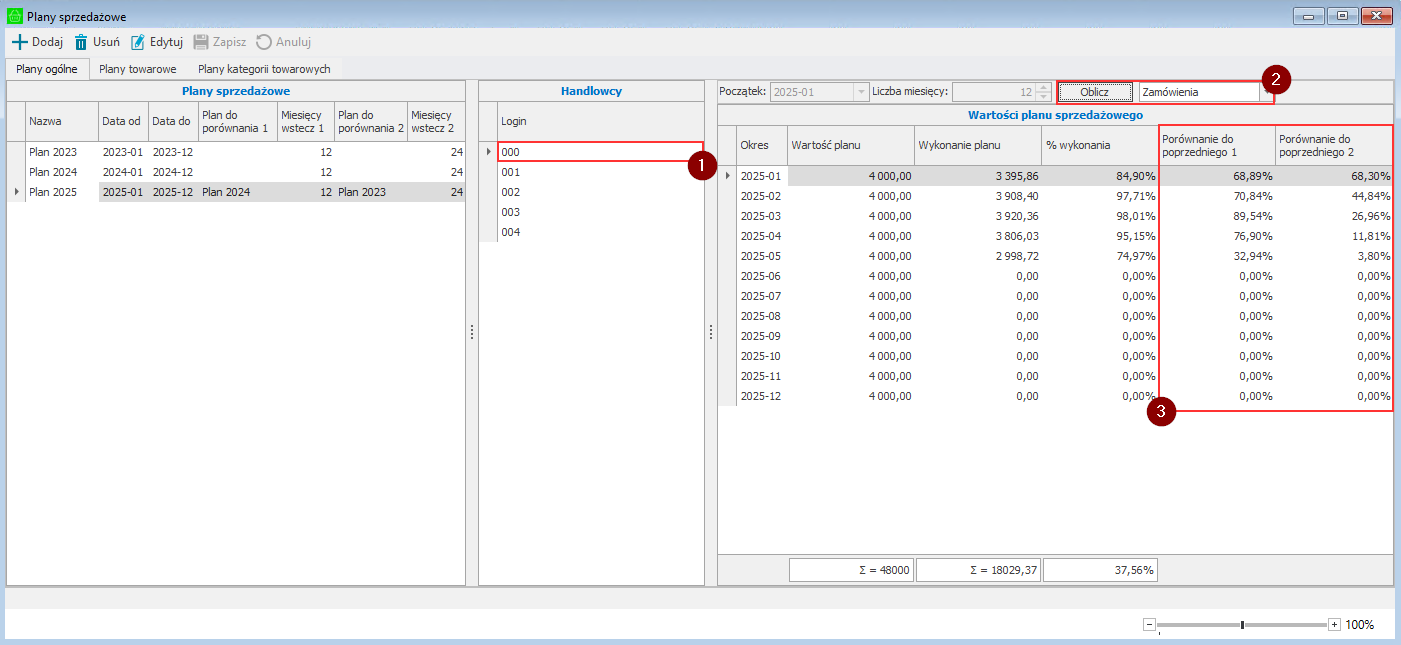Screen dimensions: 1401x645
Task: Click zoom in plus icon
Action: pyautogui.click(x=1334, y=624)
